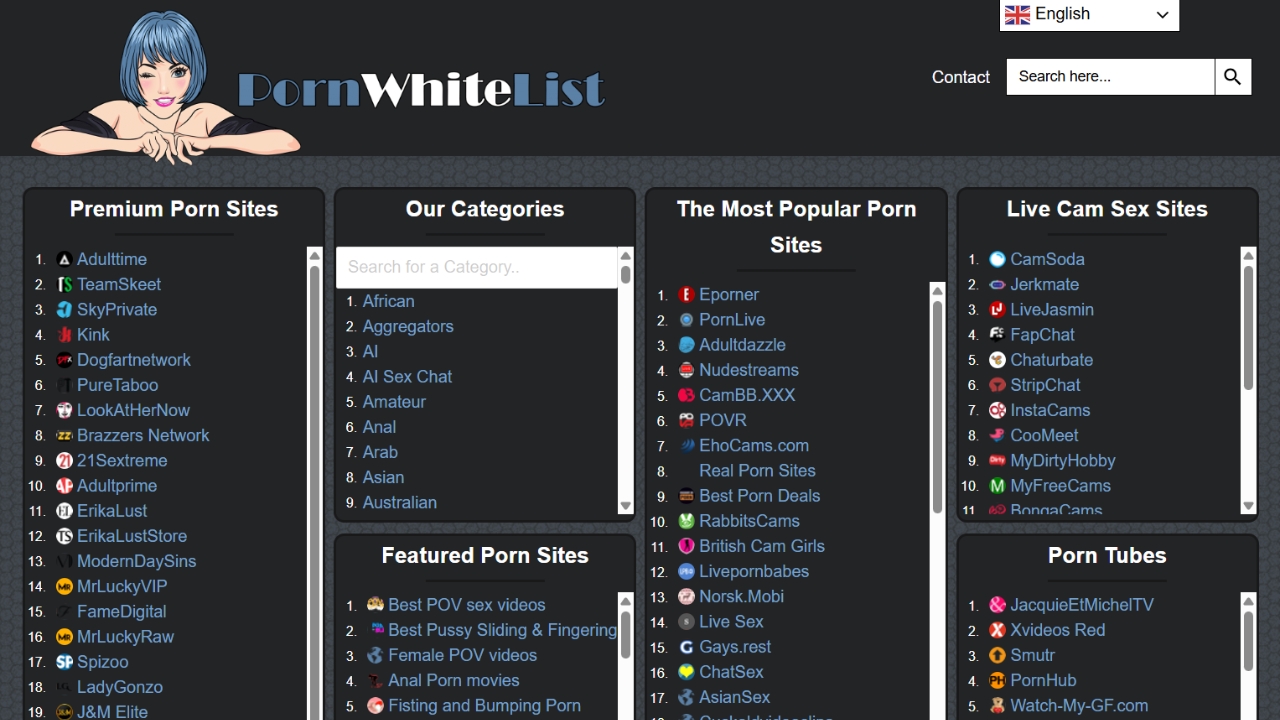
Task: Click the PornWhiteList site logo
Action: pyautogui.click(x=318, y=88)
